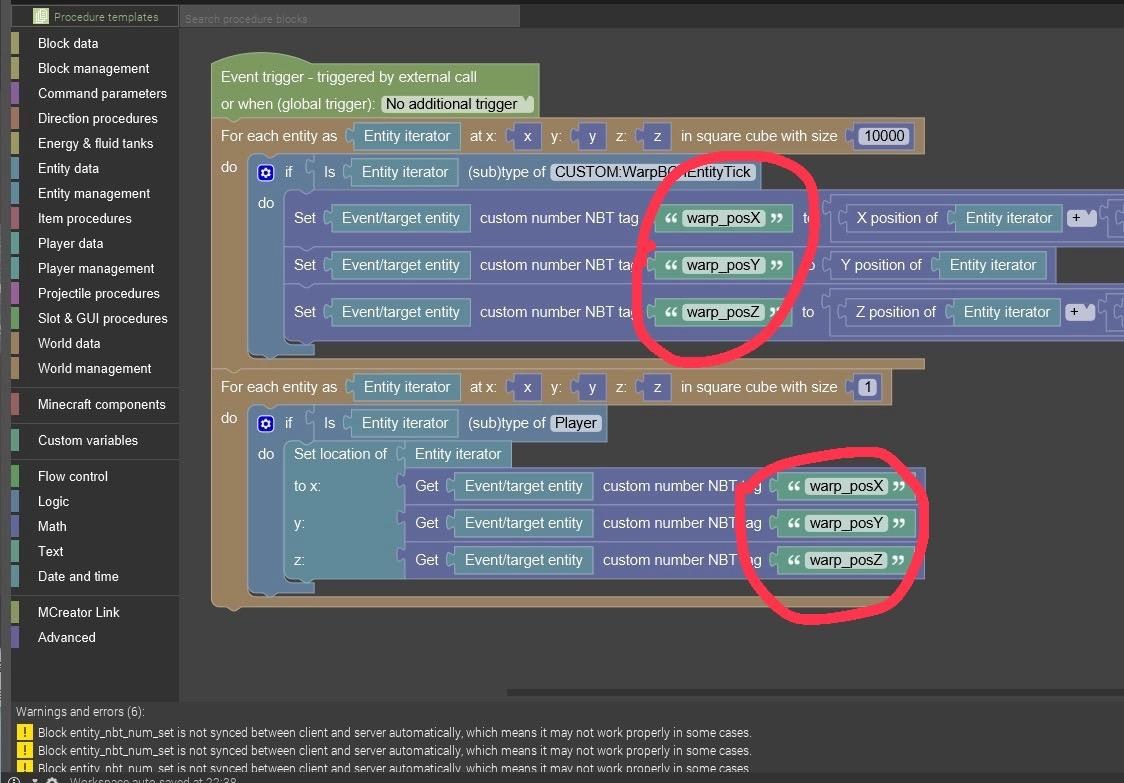Click the Search procedure blocks field

click(x=350, y=18)
